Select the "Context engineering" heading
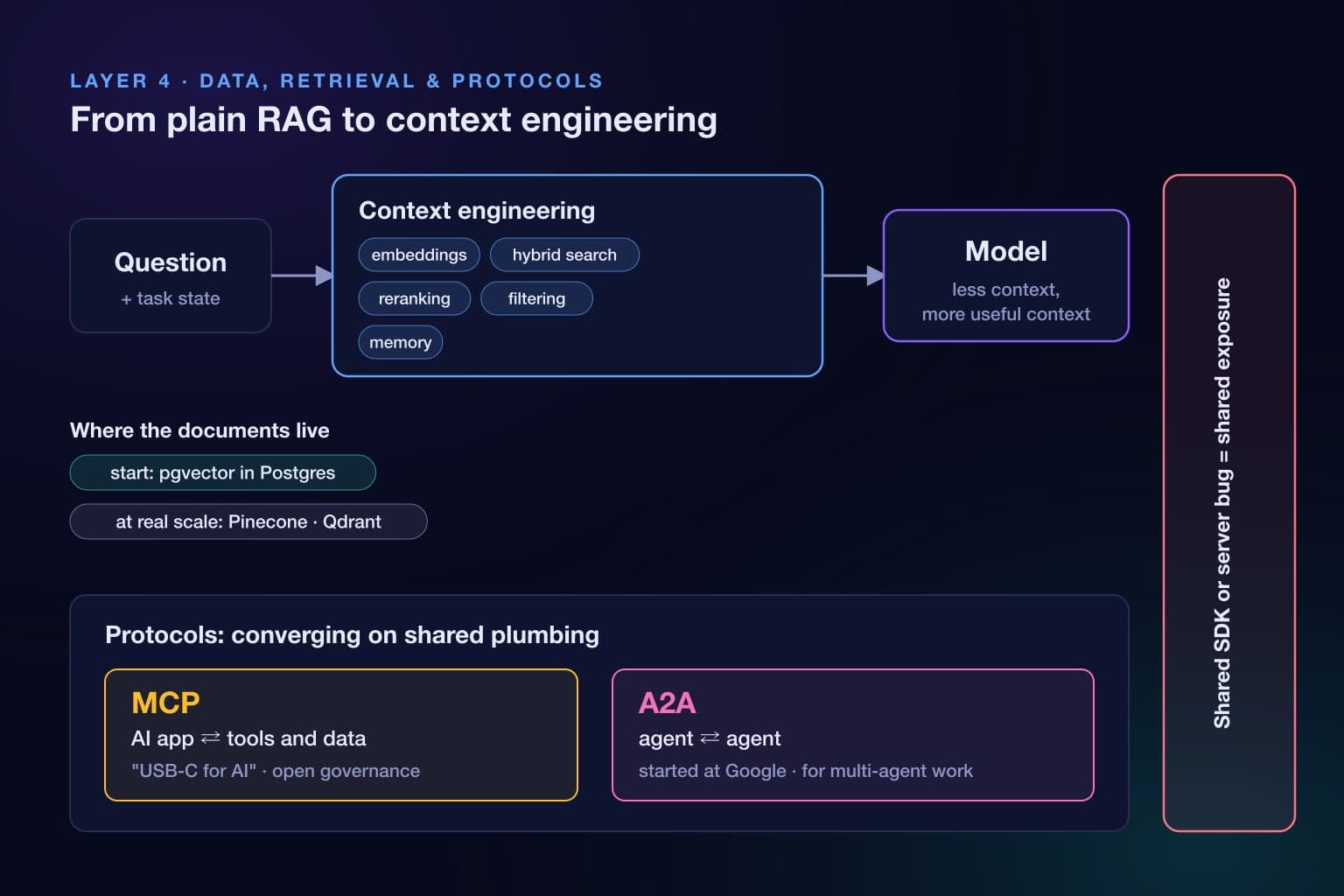Viewport: 1344px width, 896px height. [477, 210]
